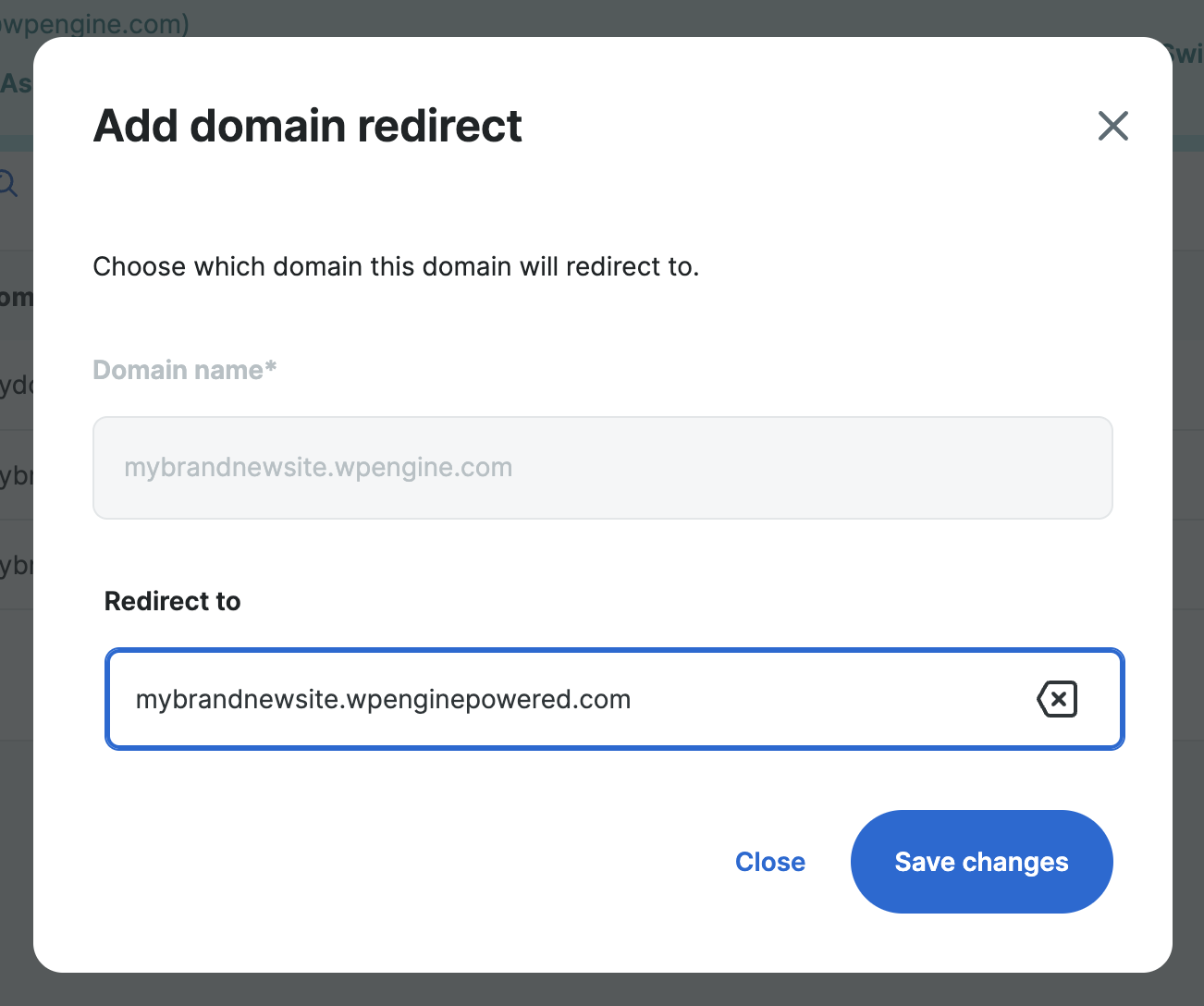Click the disabled Domain name field
The width and height of the screenshot is (1204, 1006).
602,468
